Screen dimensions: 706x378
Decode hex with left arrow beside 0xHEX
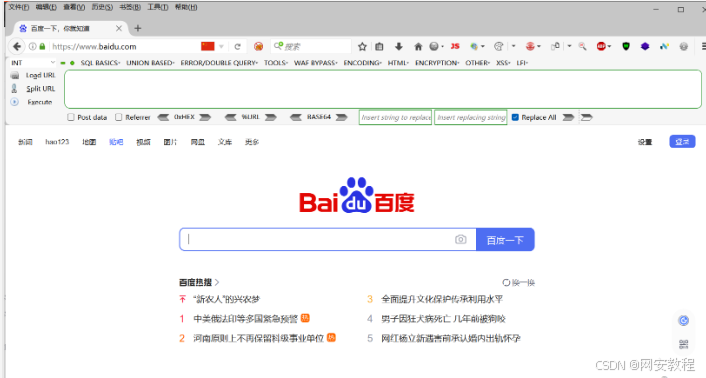coord(163,117)
